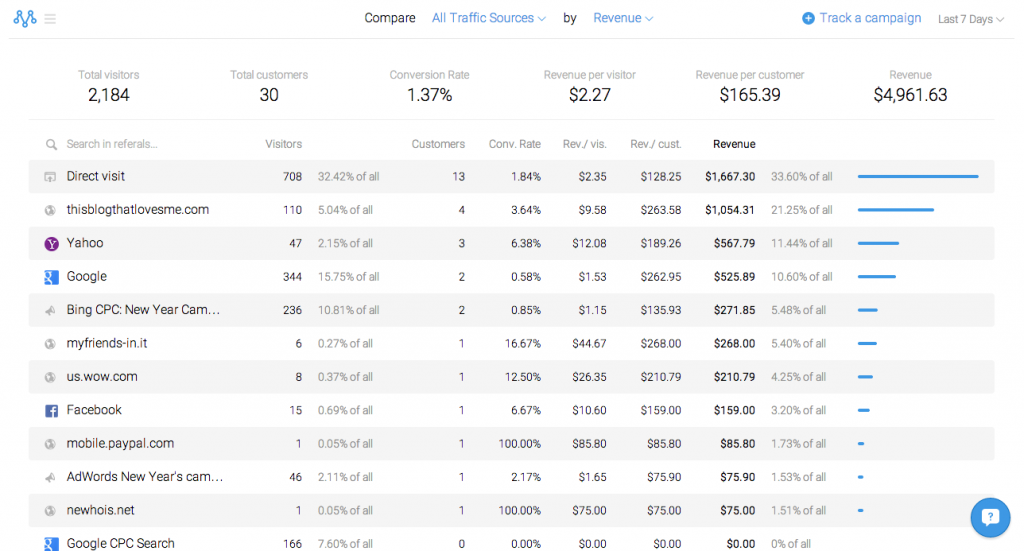Click the Facebook icon in table
The width and height of the screenshot is (1024, 551).
click(x=51, y=411)
